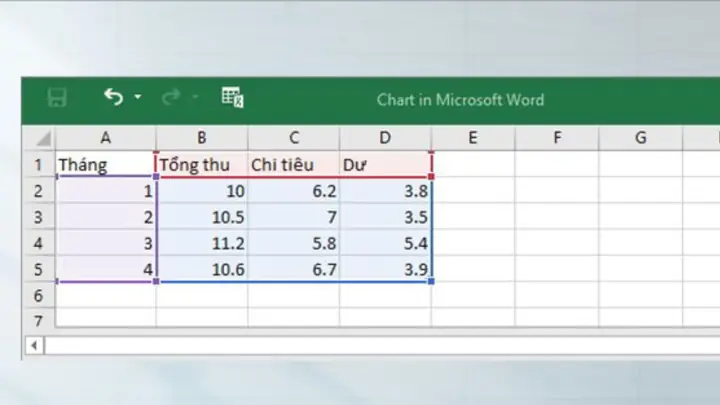Click the cell containing Tháng
This screenshot has height=405, width=720.
click(106, 164)
